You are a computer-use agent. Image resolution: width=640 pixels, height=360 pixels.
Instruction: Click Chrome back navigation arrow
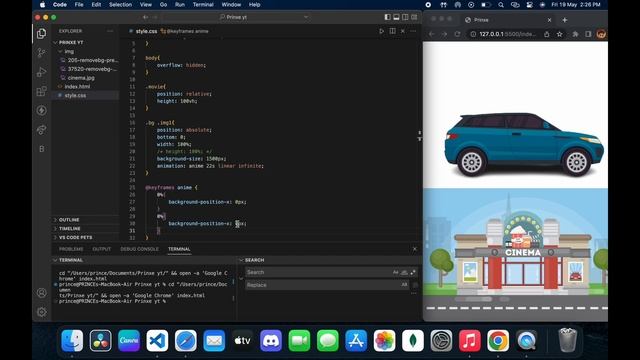point(431,34)
